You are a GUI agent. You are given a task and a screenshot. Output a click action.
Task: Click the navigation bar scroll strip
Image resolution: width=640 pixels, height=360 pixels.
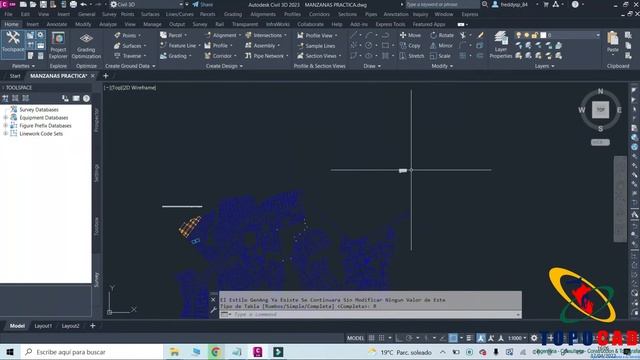620,199
